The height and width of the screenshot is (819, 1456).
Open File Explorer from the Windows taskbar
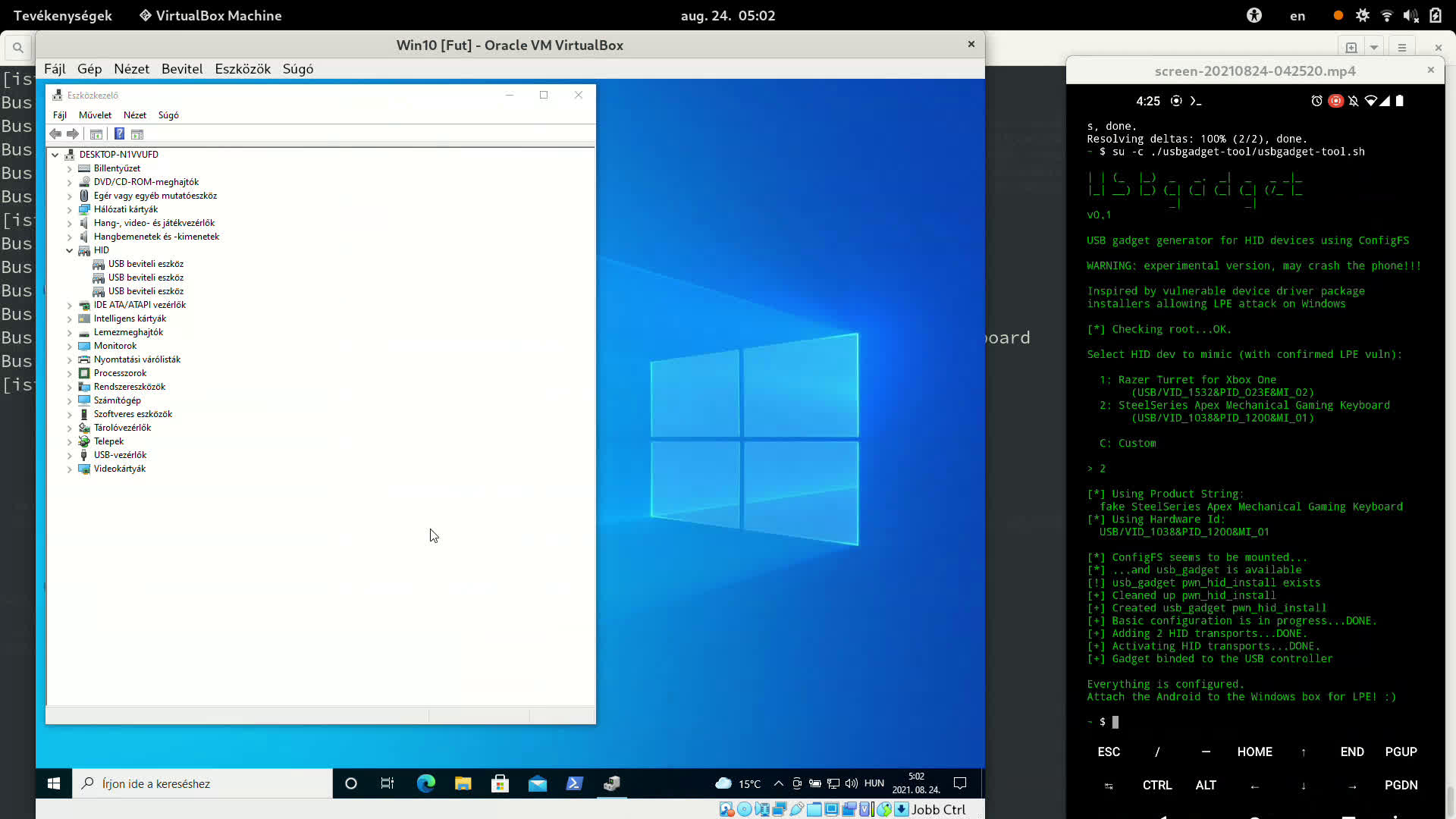point(463,783)
